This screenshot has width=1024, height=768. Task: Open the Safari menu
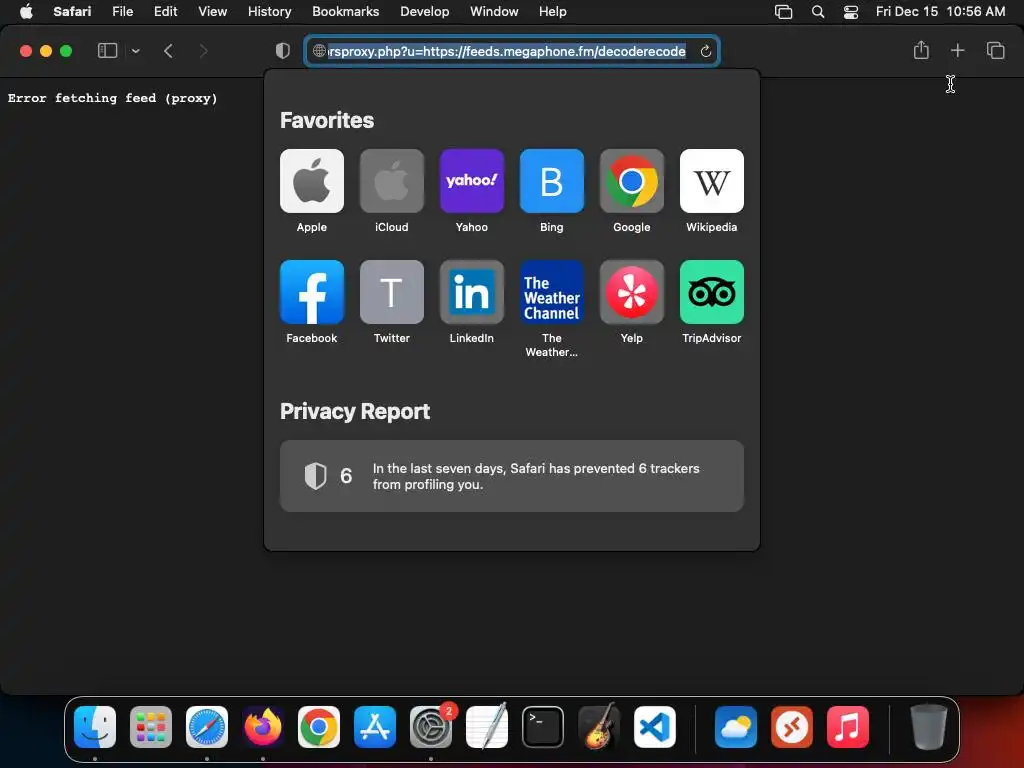(x=72, y=11)
